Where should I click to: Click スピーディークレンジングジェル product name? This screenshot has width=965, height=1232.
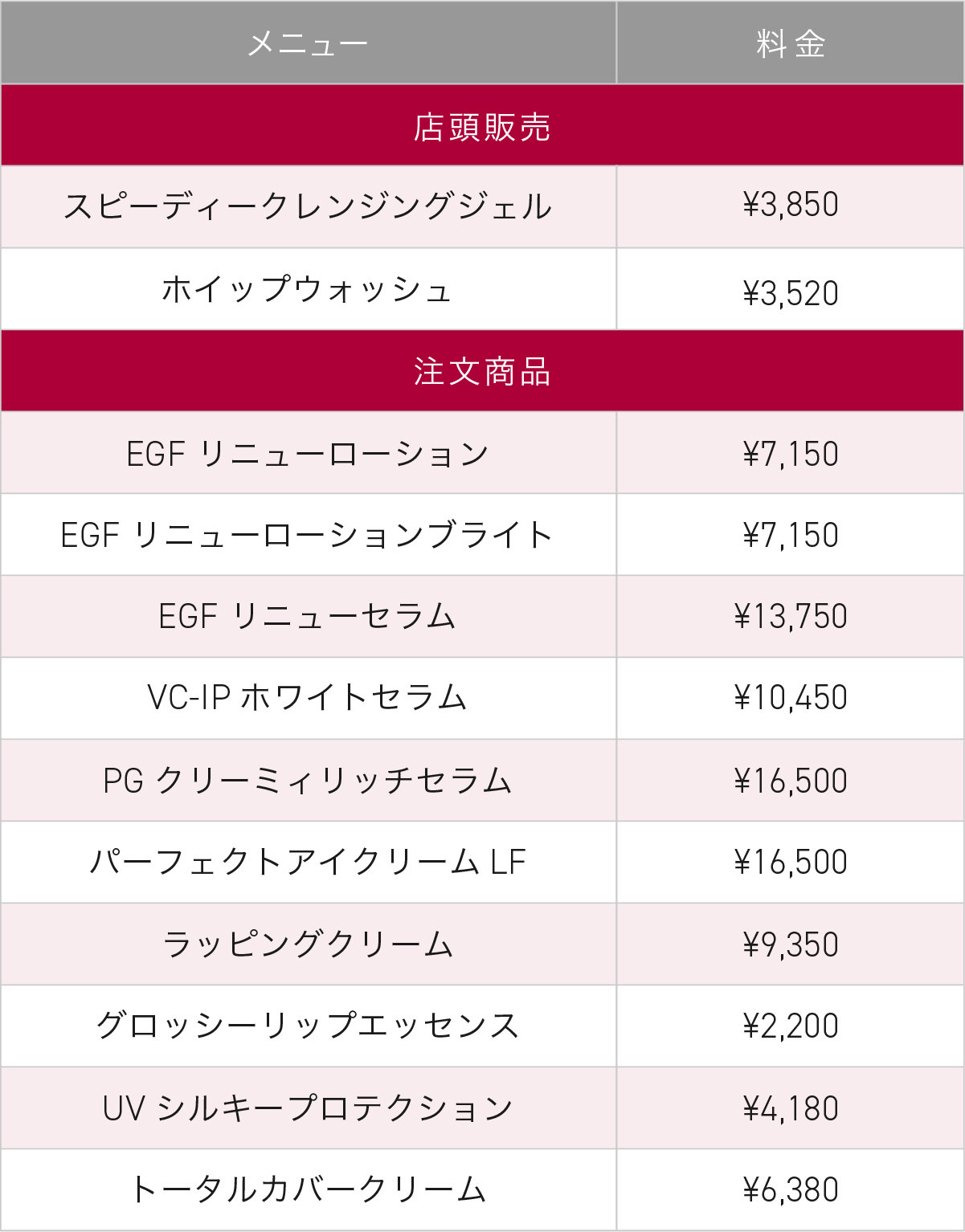point(308,206)
